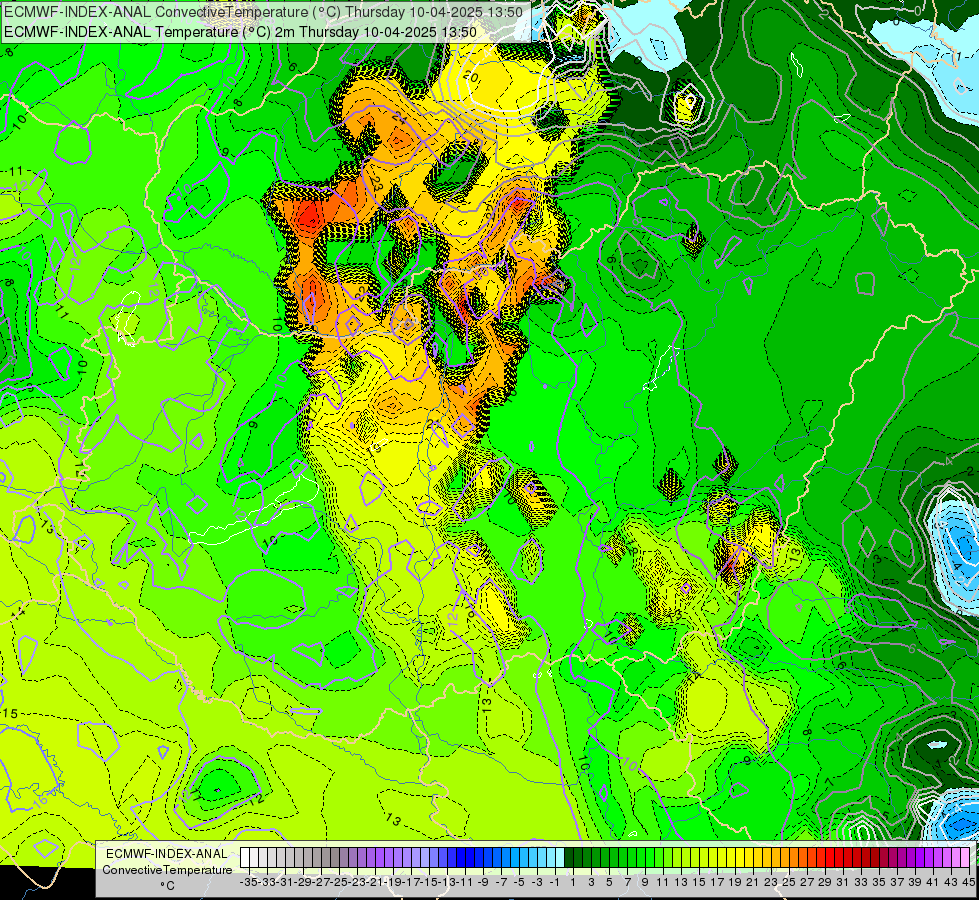Viewport: 979px width, 900px height.
Task: Click the '15' contour label at the left edge
Action: [x=9, y=713]
